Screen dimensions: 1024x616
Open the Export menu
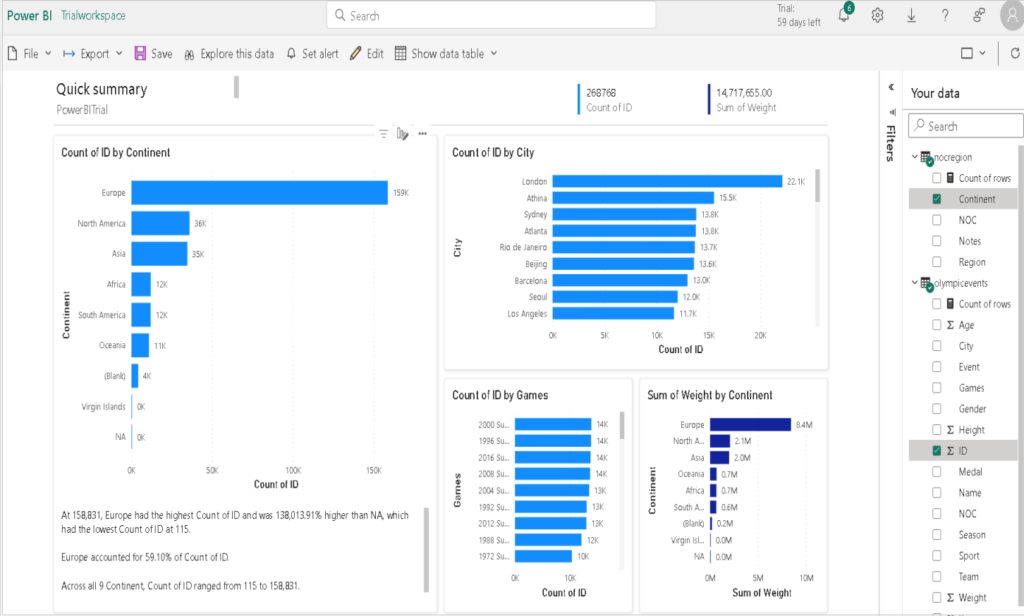92,54
